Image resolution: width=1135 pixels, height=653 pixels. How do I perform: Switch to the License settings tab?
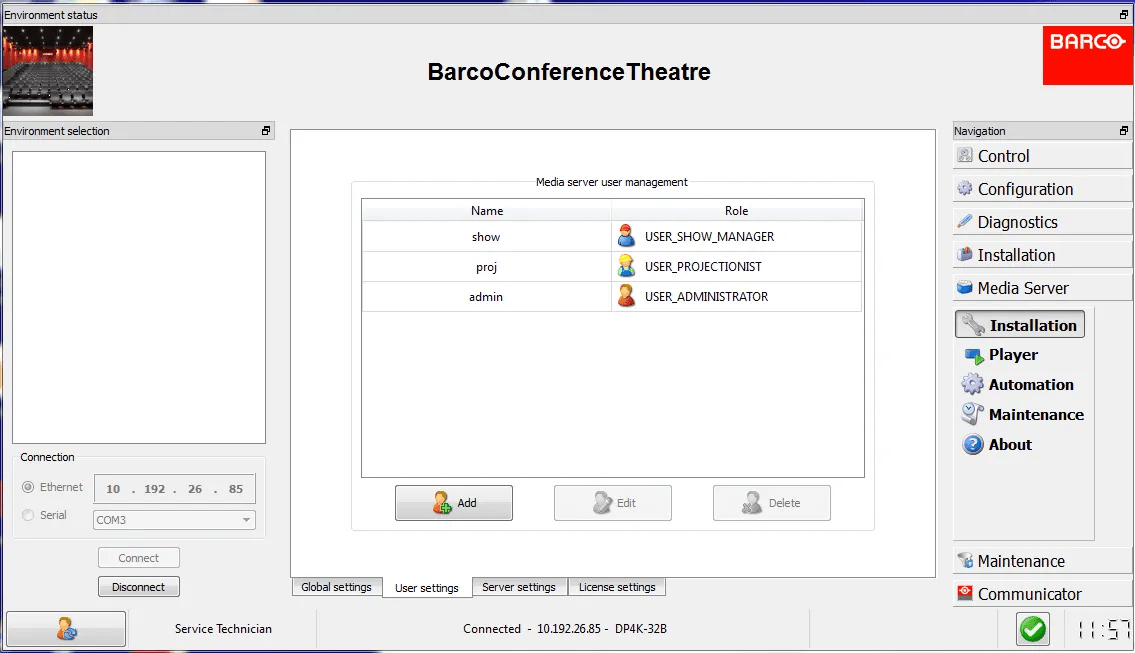pos(617,587)
